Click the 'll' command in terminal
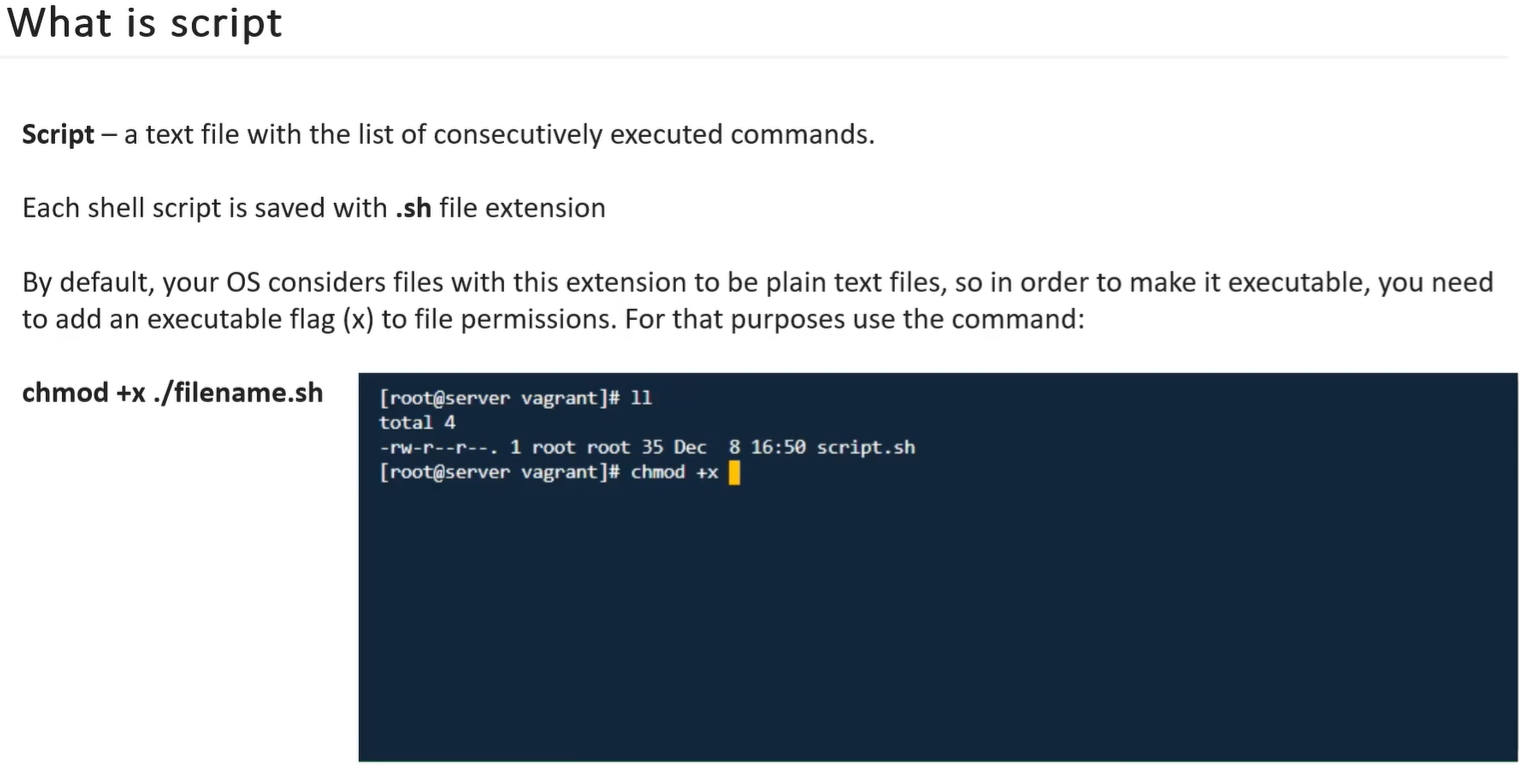Viewport: 1525px width, 774px height. point(642,398)
